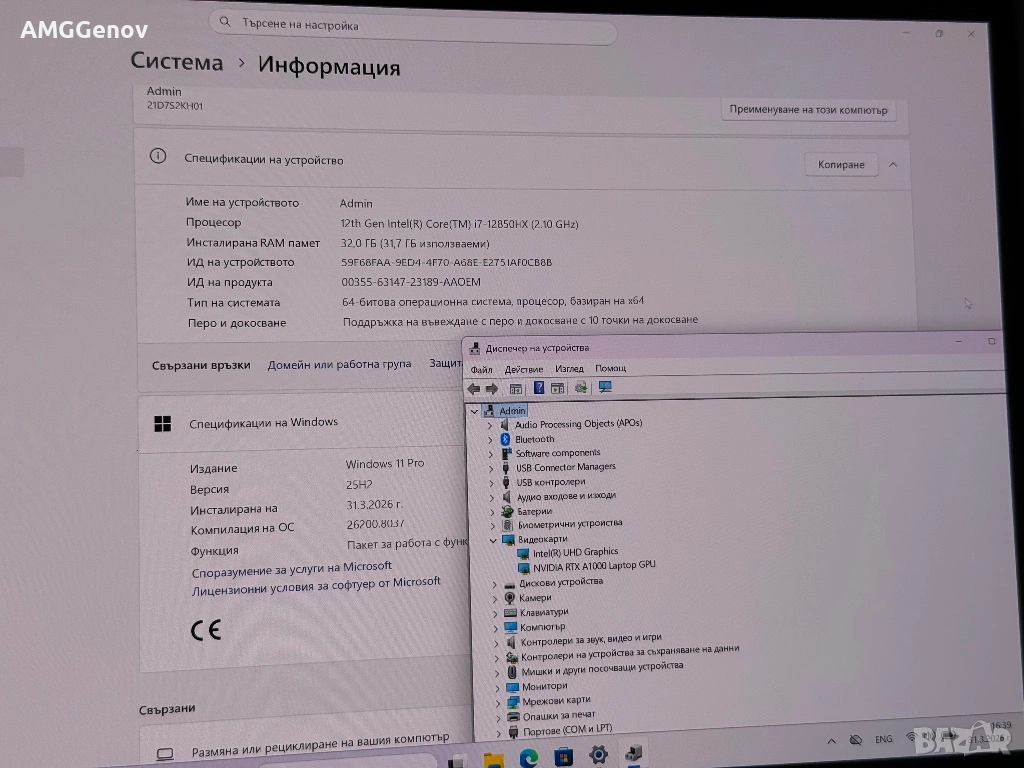The width and height of the screenshot is (1024, 768).
Task: Click the Audio Processing Objects speaker icon
Action: point(505,424)
